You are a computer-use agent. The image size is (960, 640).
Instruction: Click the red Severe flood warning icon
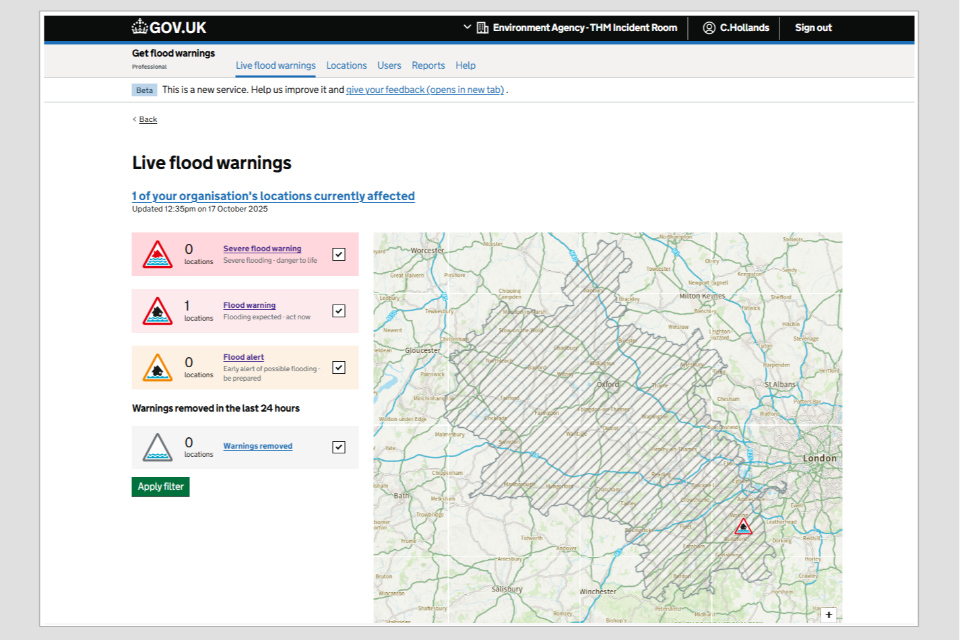pyautogui.click(x=157, y=255)
